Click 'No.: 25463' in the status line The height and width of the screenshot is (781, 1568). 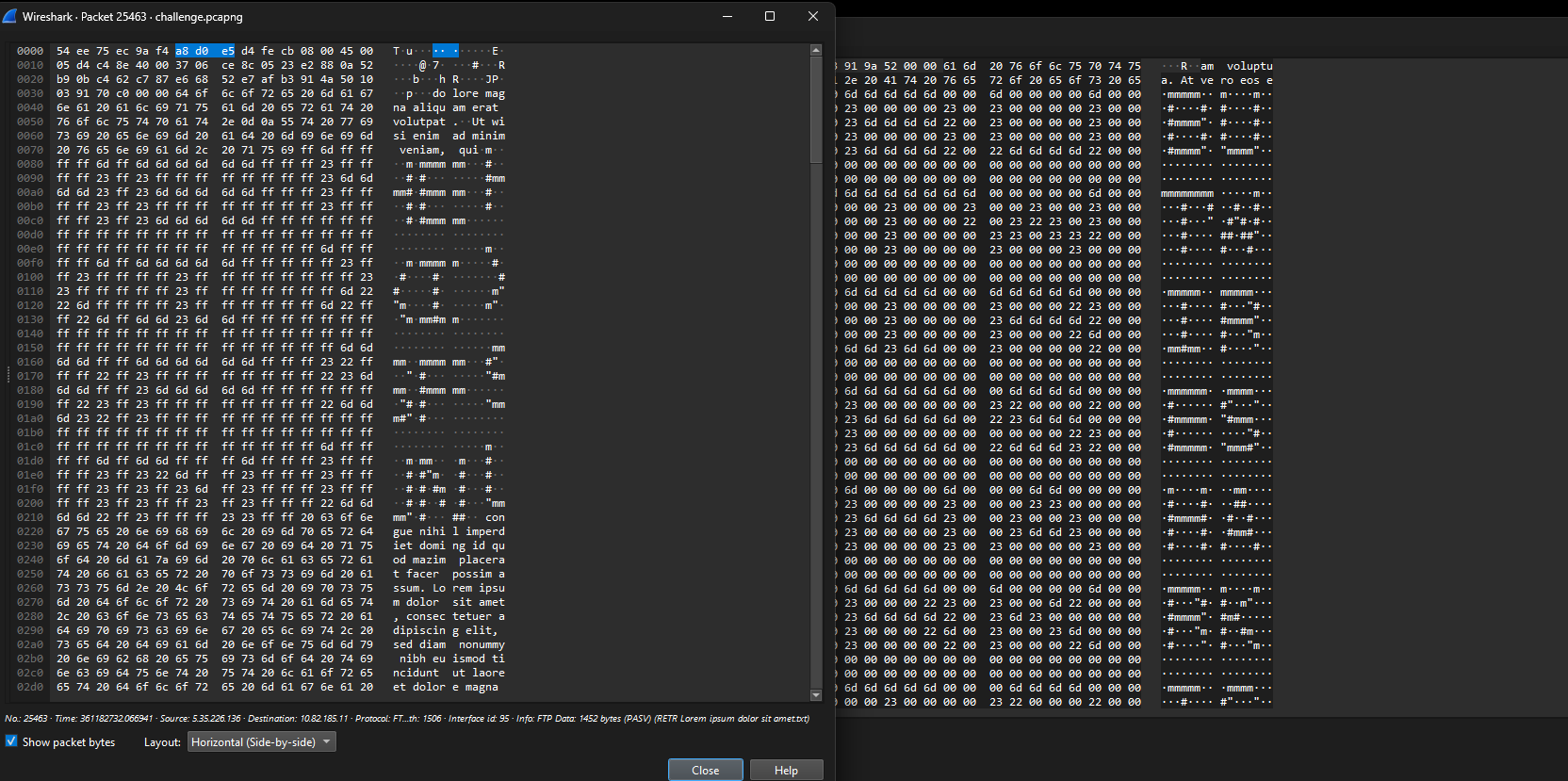[x=25, y=718]
